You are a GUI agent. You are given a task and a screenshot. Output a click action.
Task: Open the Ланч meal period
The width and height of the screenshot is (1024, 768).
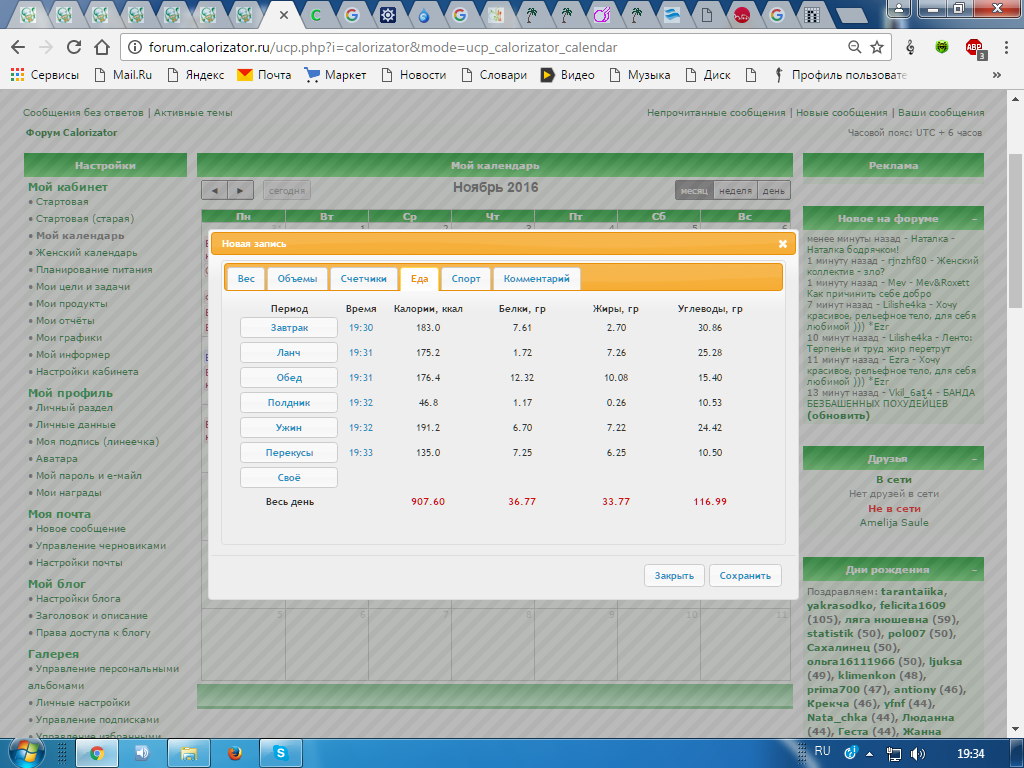click(x=289, y=353)
